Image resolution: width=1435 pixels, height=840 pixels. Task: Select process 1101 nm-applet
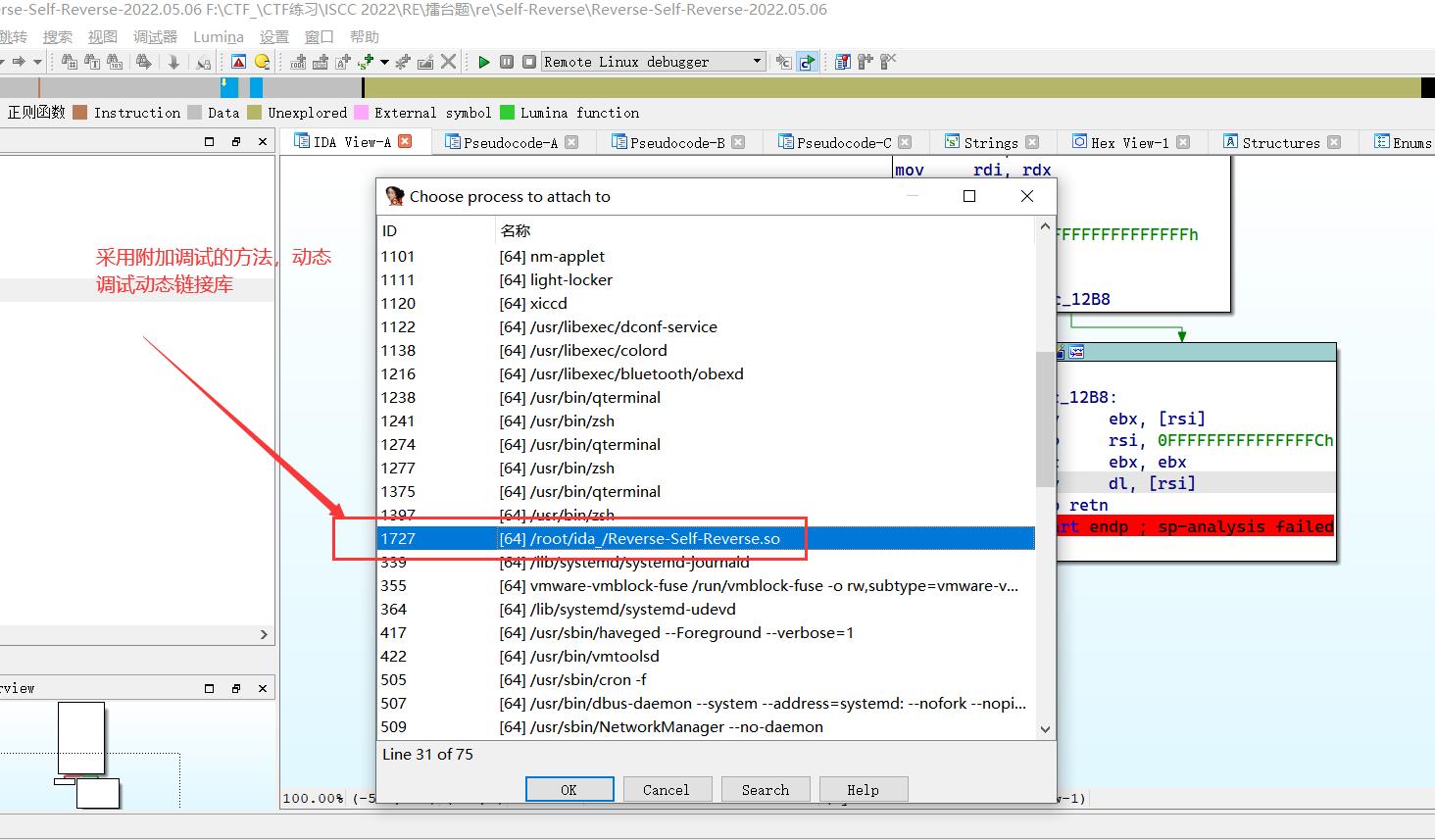[706, 256]
